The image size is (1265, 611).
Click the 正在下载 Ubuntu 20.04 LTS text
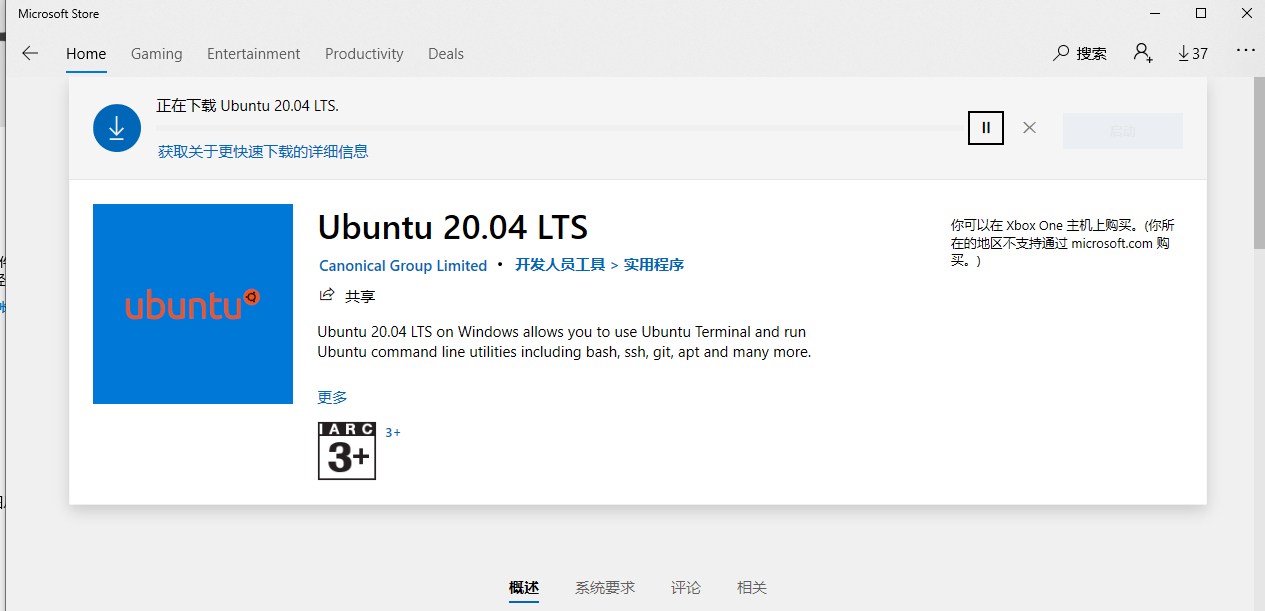coord(248,105)
